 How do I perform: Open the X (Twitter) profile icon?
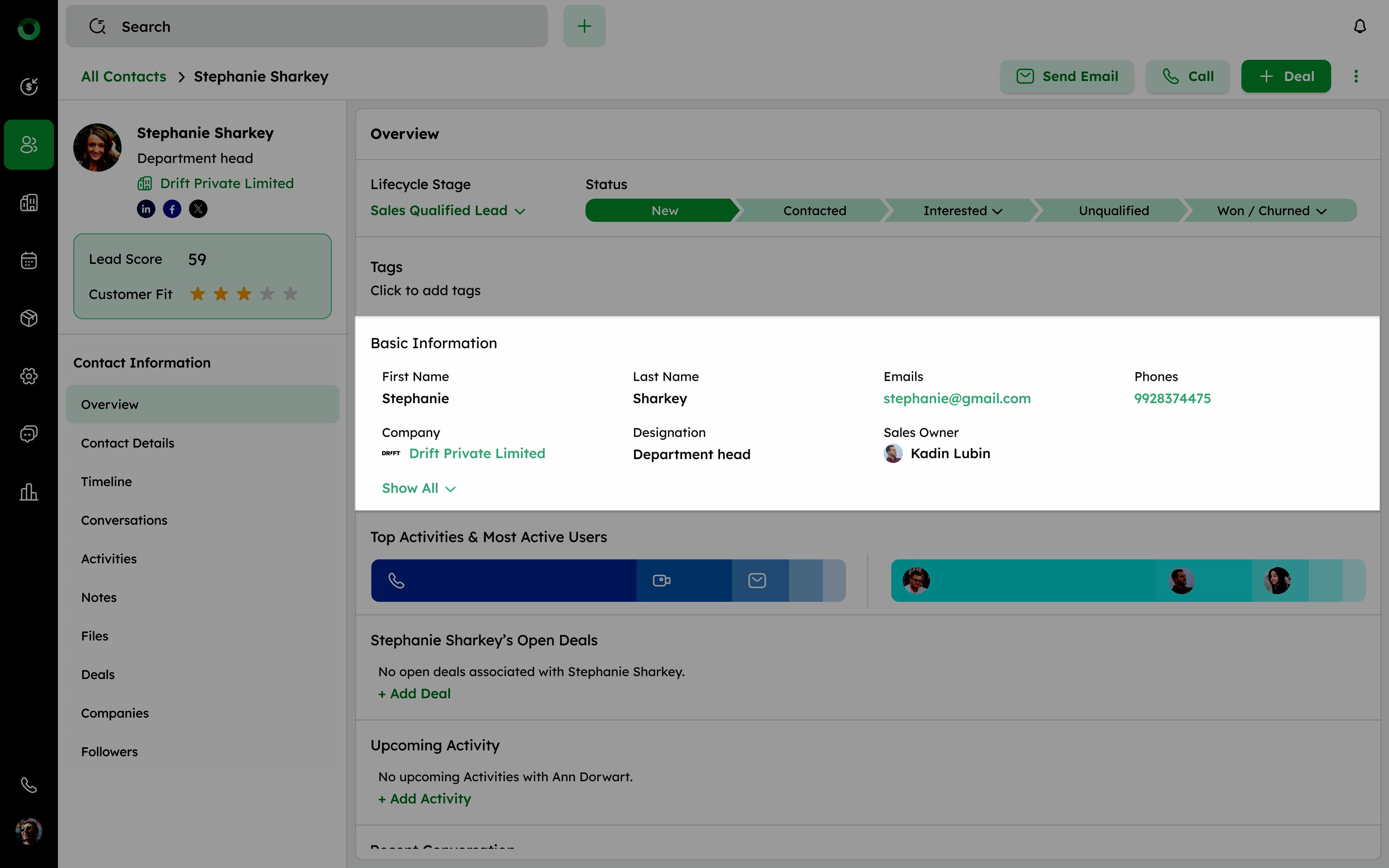tap(198, 209)
